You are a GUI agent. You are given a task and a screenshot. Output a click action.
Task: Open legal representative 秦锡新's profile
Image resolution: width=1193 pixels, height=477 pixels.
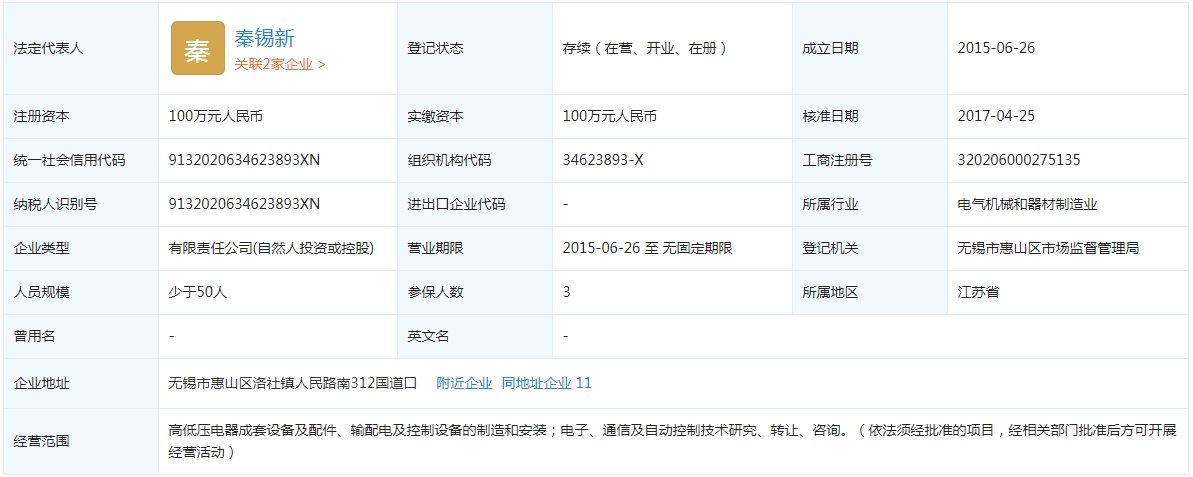264,38
